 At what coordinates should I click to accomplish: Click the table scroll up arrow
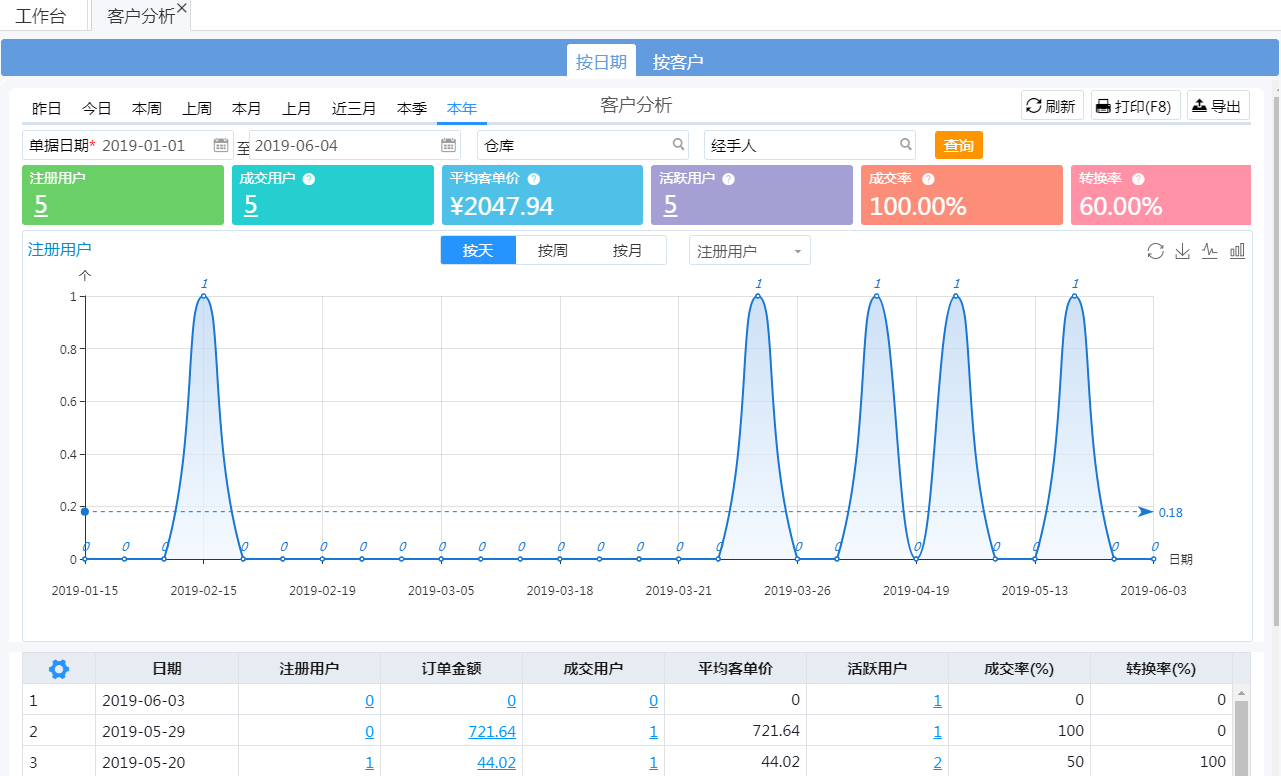tap(1241, 693)
